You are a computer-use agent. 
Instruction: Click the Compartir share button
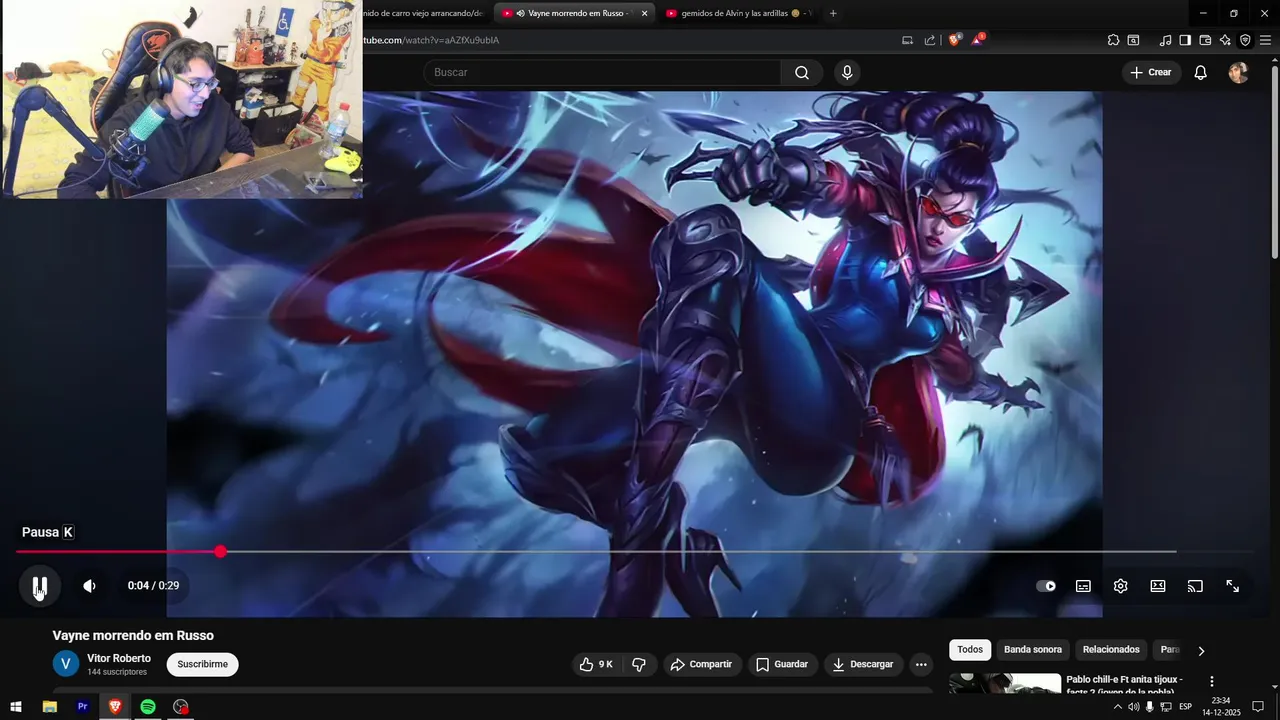701,664
